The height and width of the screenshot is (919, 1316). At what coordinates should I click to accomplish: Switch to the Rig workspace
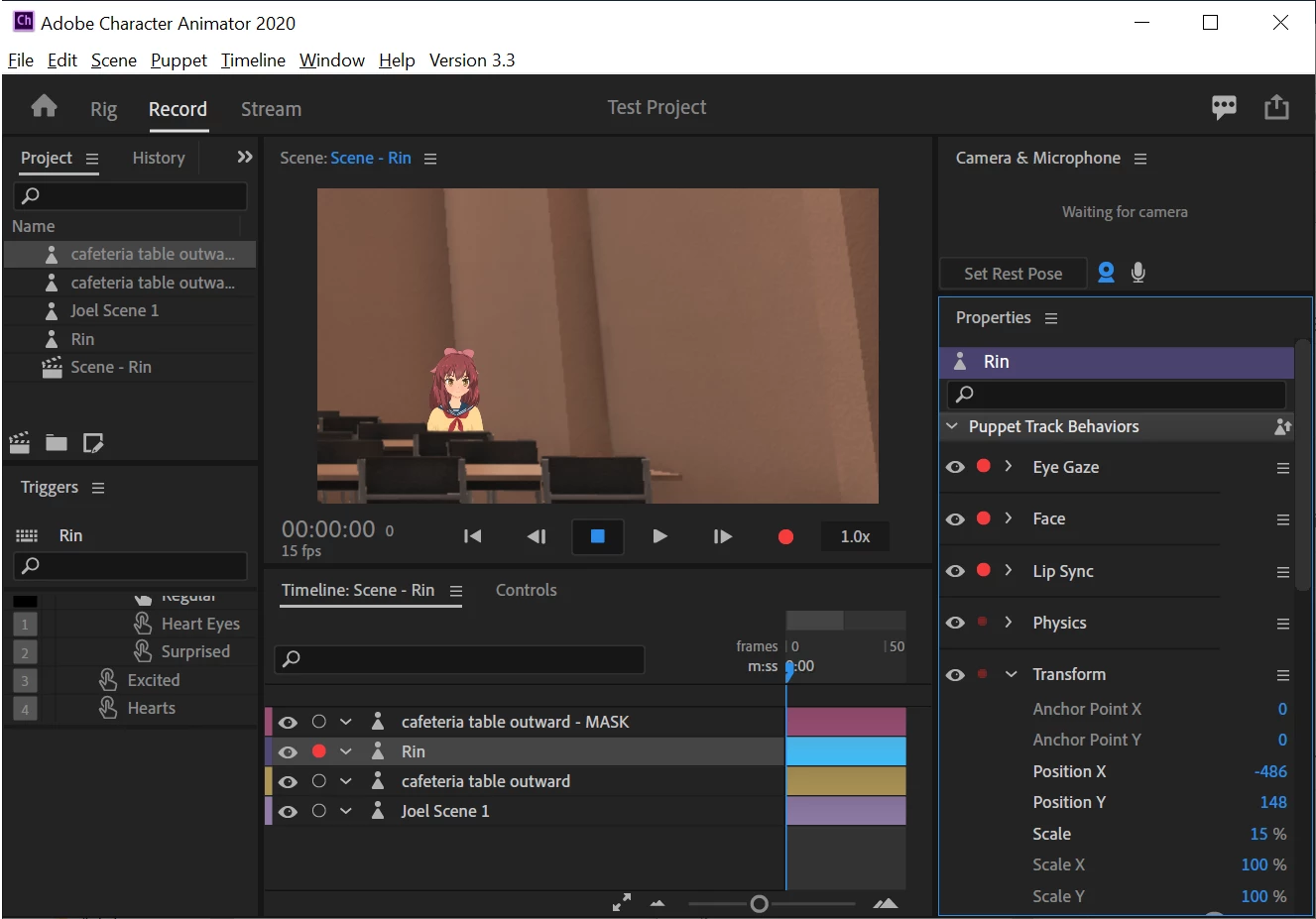pos(103,109)
